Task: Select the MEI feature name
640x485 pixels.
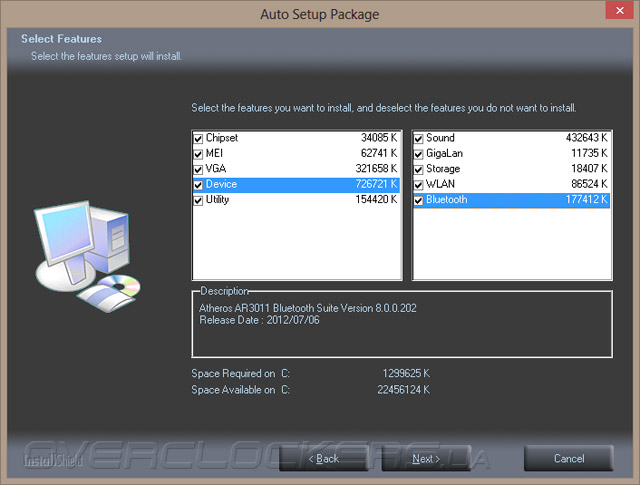Action: click(214, 153)
